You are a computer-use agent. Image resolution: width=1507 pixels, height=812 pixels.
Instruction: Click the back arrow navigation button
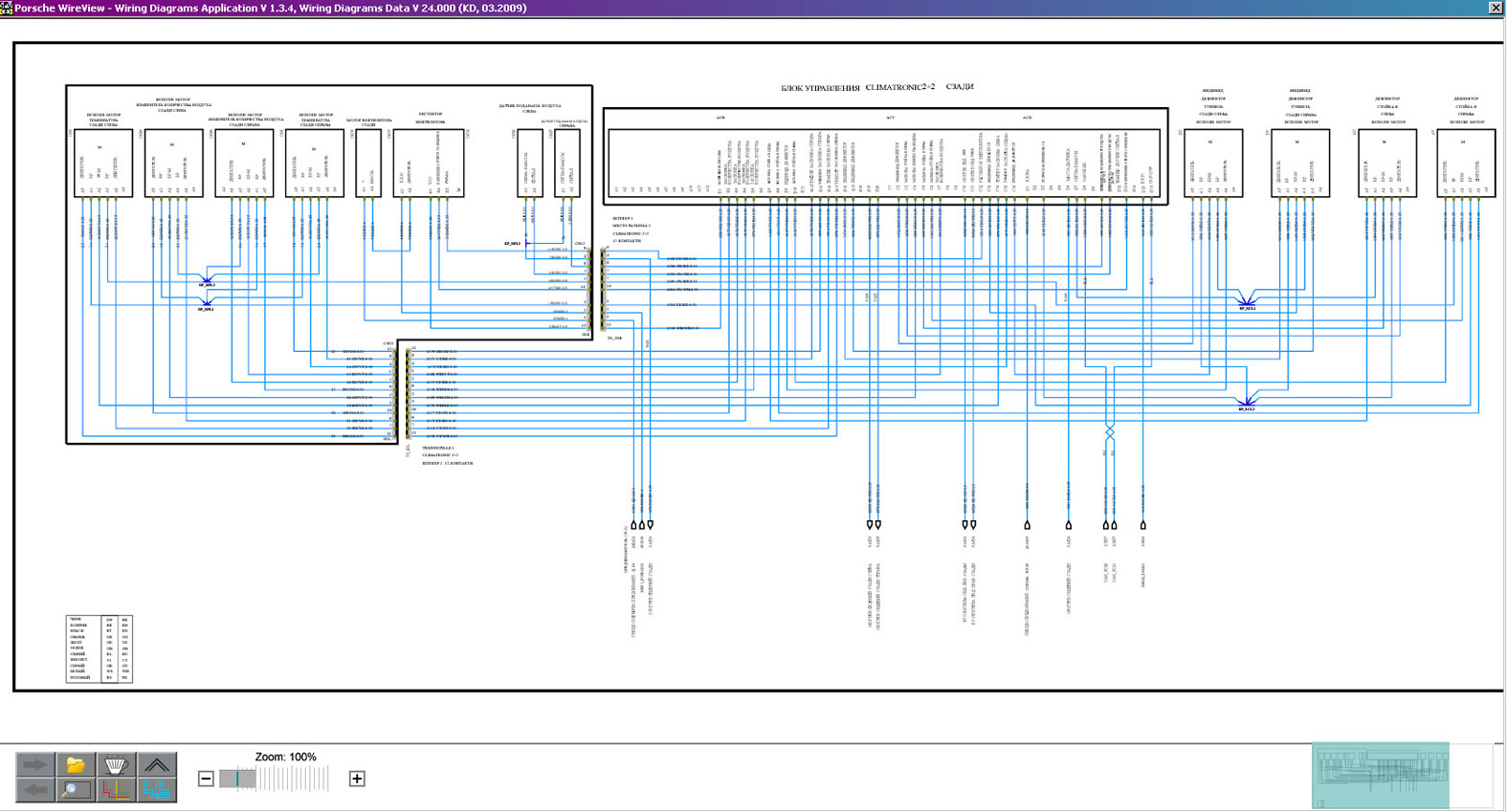34,789
